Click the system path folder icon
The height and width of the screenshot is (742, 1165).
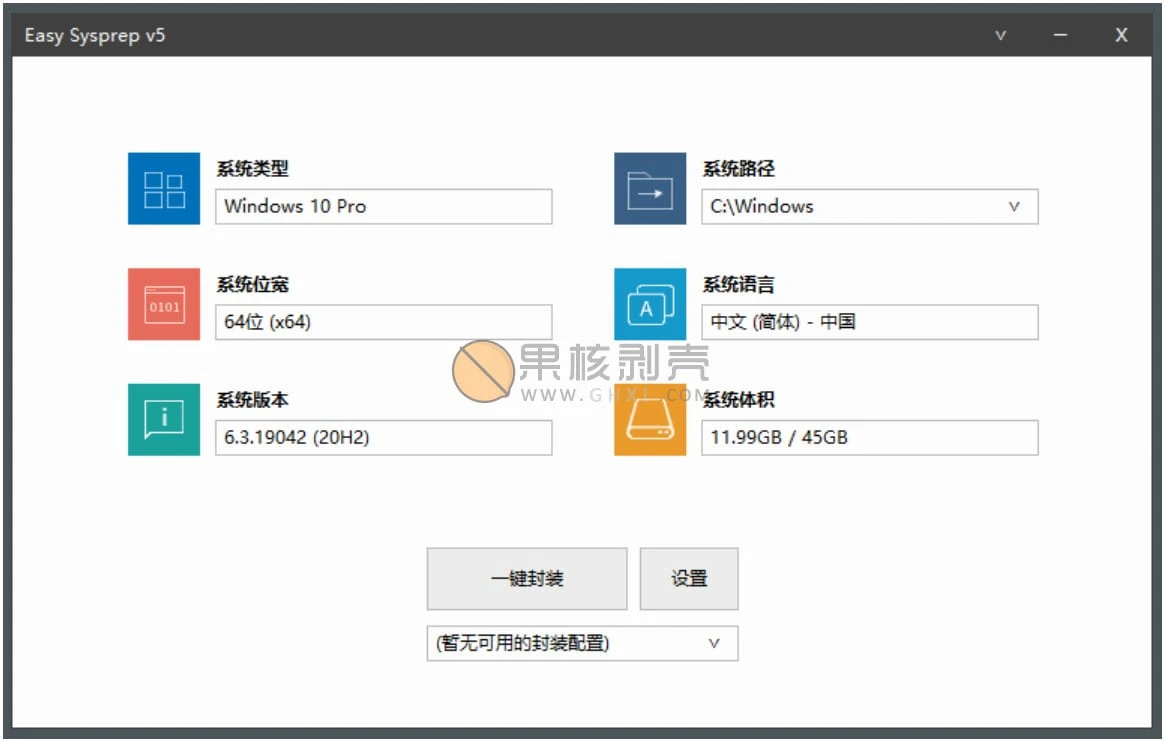(x=650, y=189)
